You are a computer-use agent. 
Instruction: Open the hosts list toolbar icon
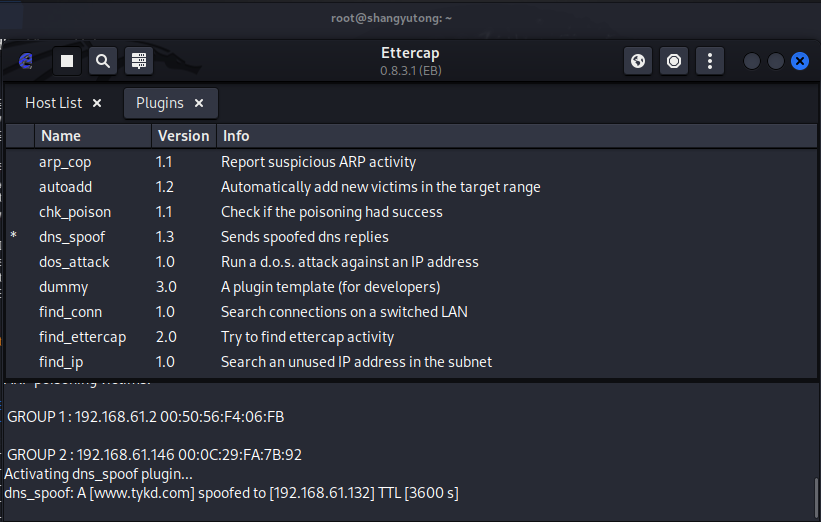coord(139,61)
